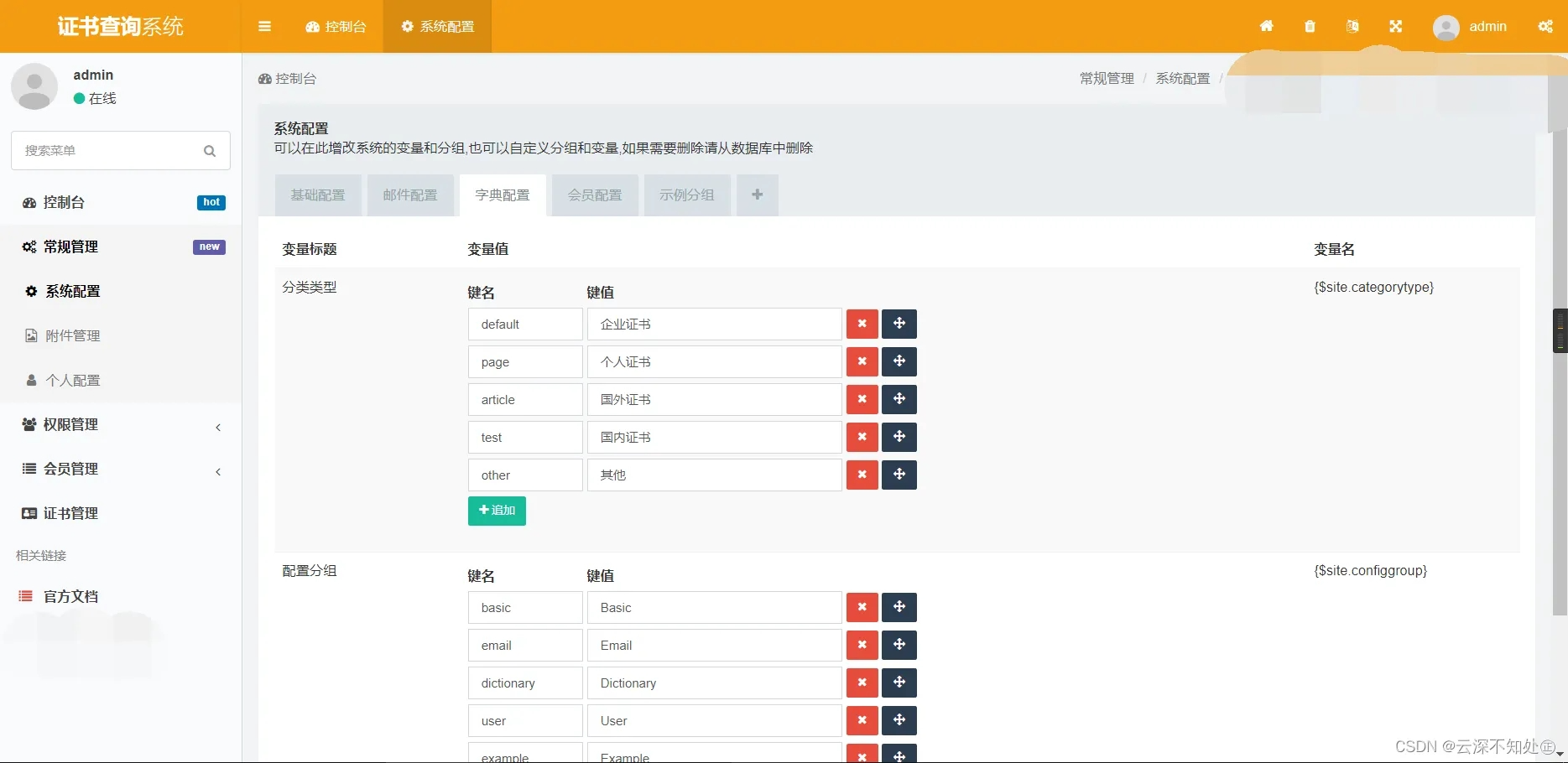Click the 证书查询系统 logo title

[x=121, y=26]
